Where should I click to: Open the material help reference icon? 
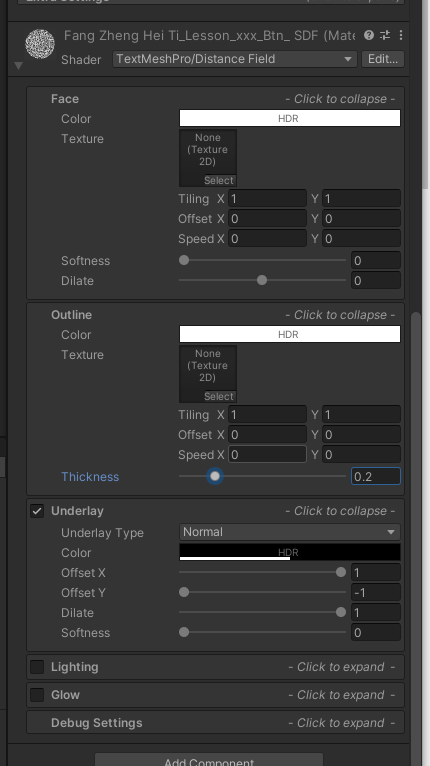click(369, 35)
